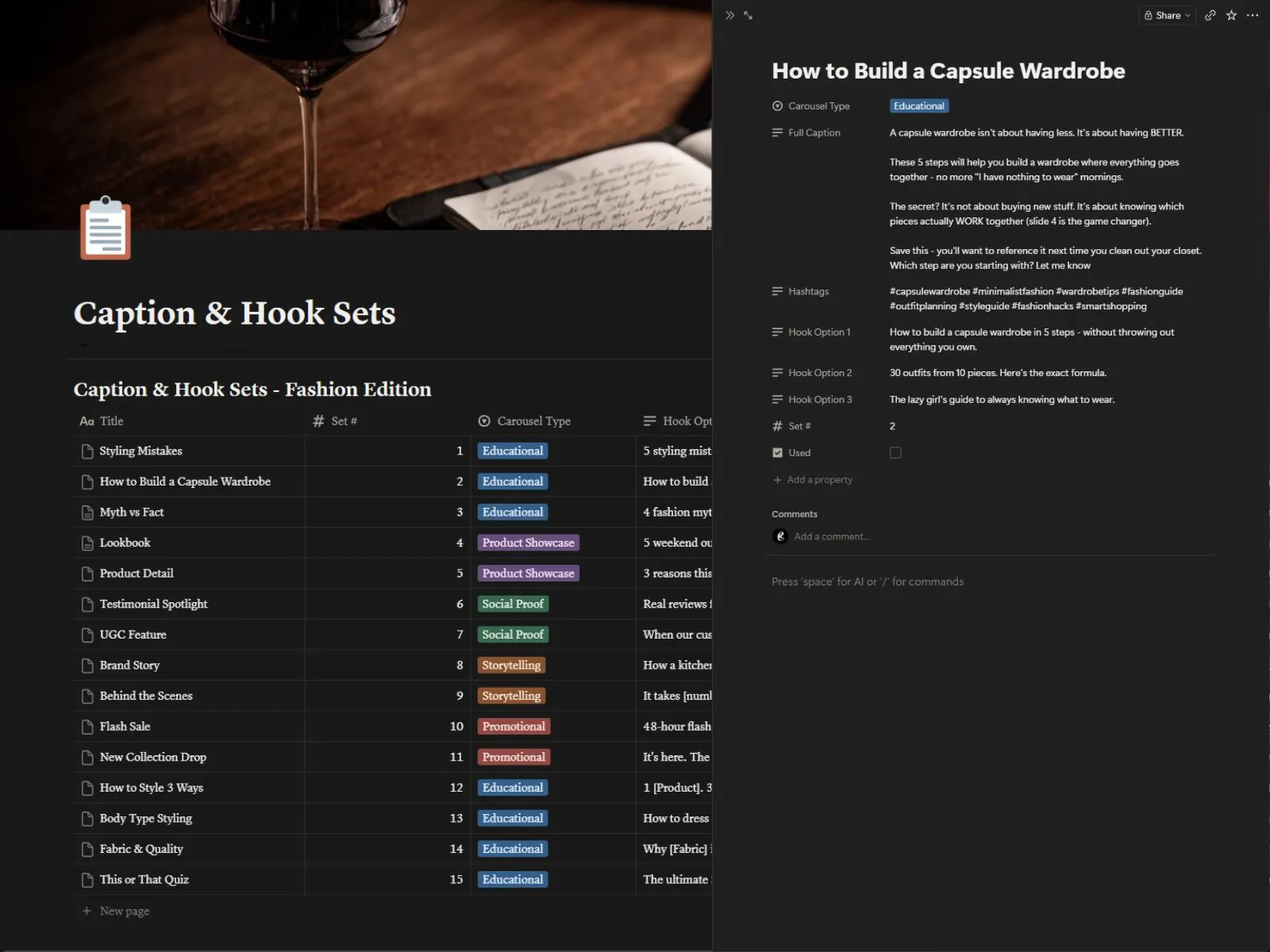1270x952 pixels.
Task: Copy page link with the chain icon
Action: pos(1210,15)
